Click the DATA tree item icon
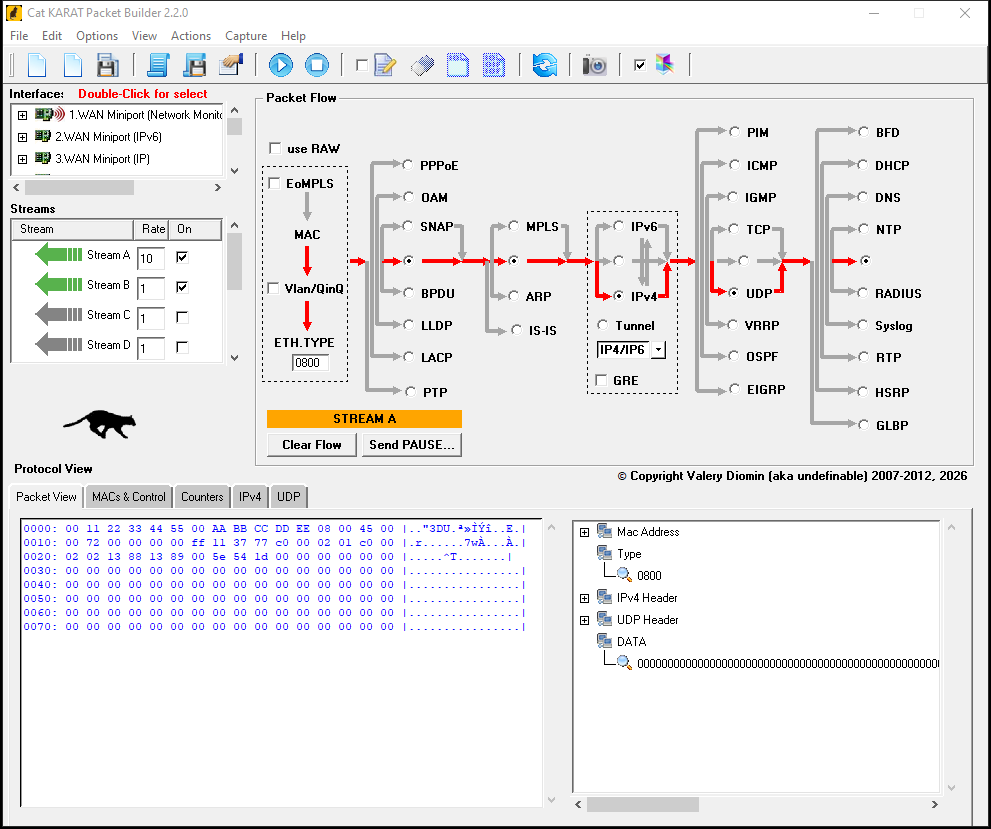This screenshot has width=991, height=829. coord(605,641)
